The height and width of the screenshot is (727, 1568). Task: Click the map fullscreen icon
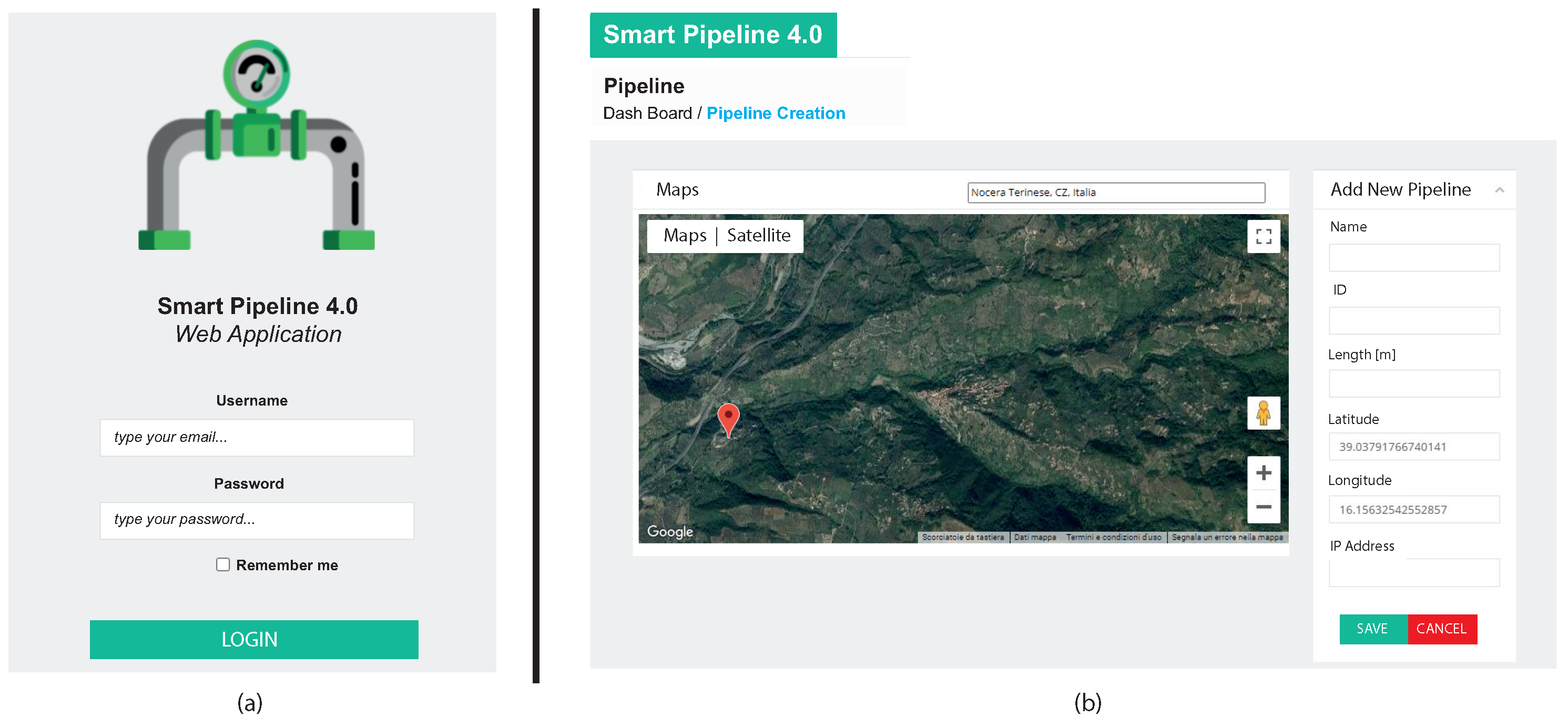tap(1263, 236)
